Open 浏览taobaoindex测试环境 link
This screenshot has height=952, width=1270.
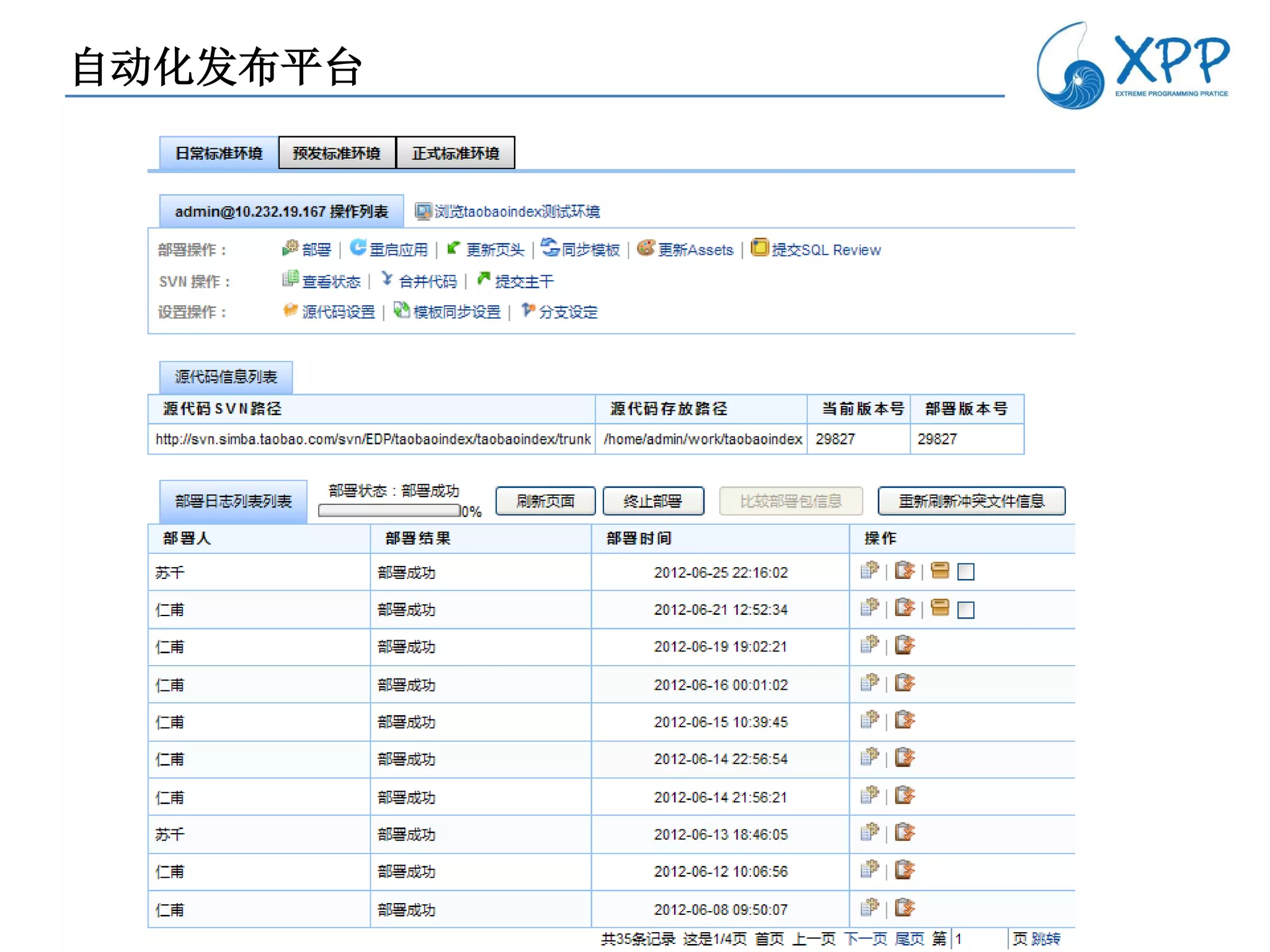517,211
